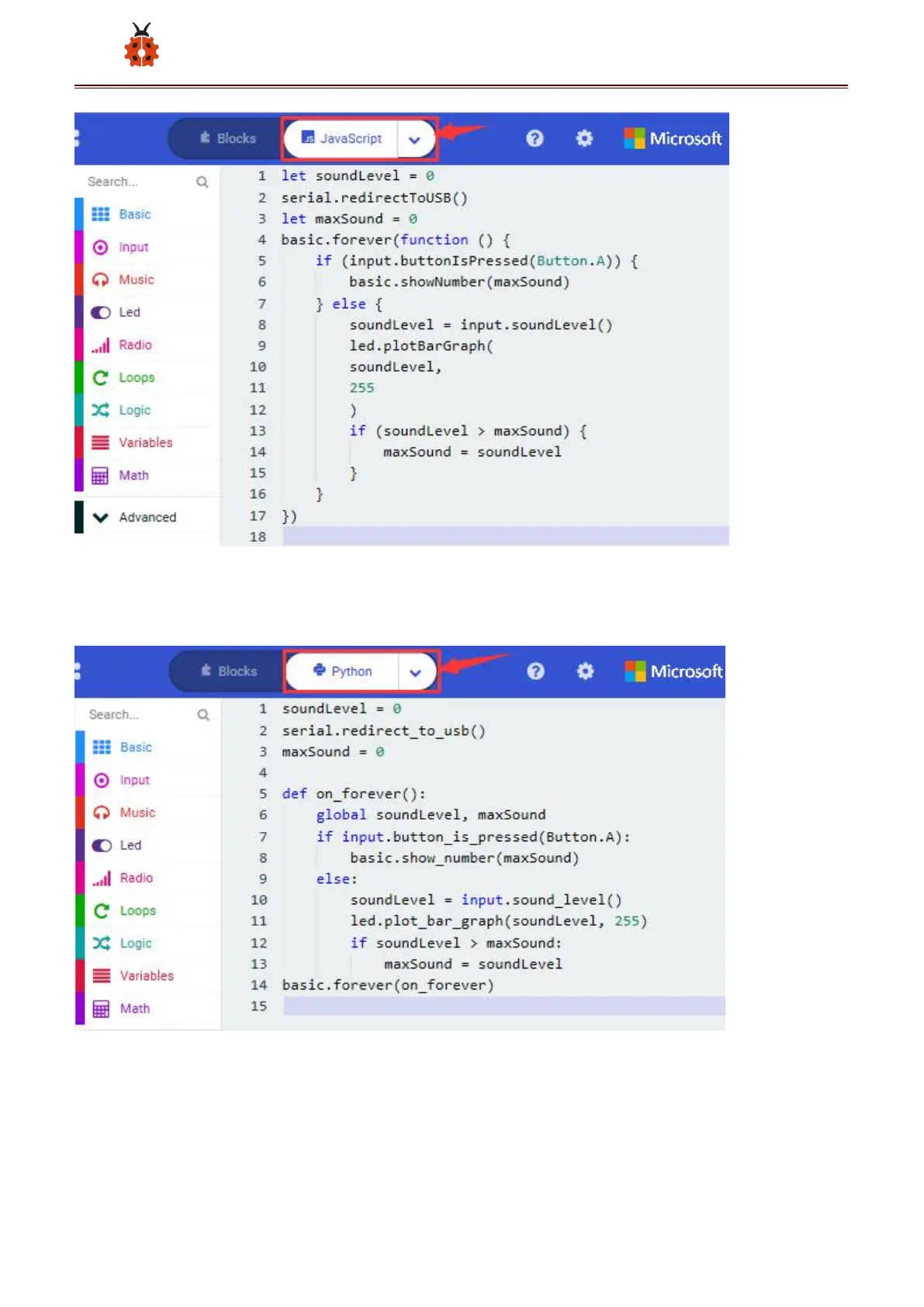924x1307 pixels.
Task: Expand Advanced section in JavaScript editor sidebar
Action: 147,517
